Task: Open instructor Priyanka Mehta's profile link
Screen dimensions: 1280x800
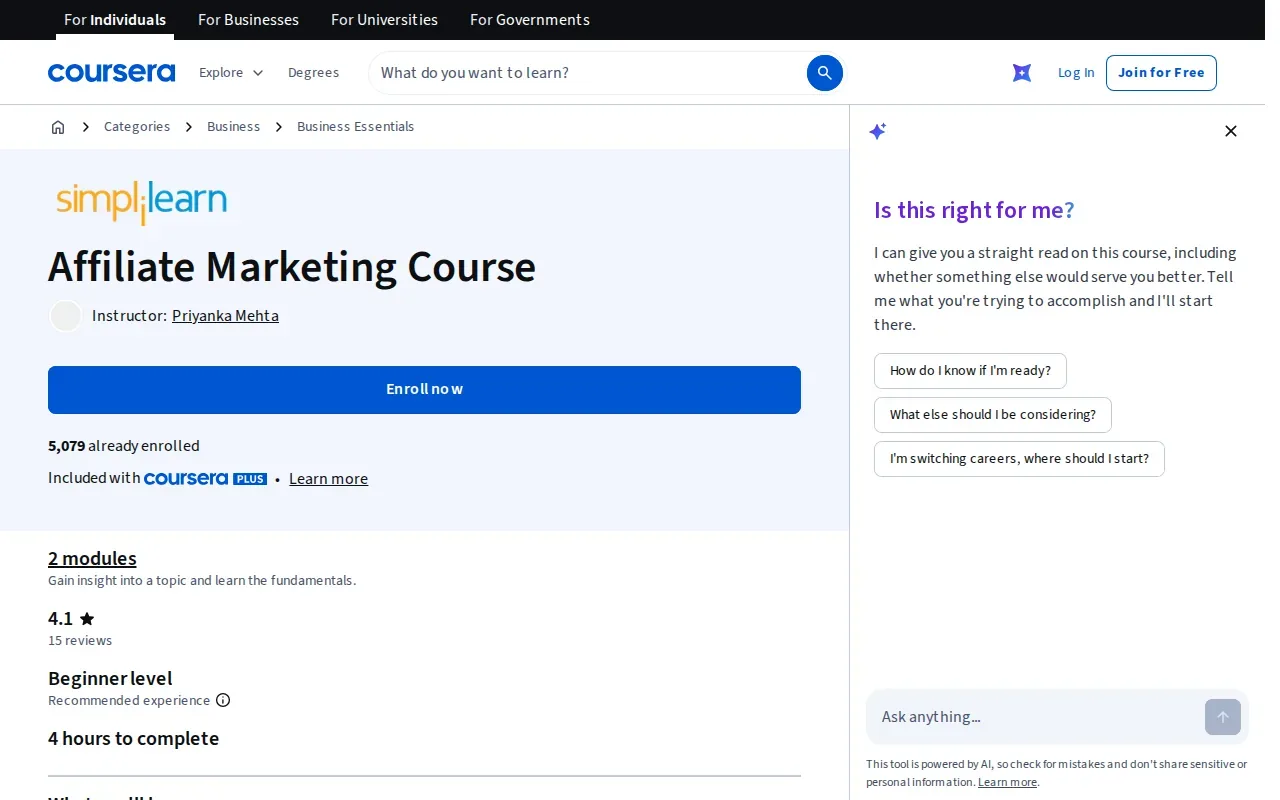Action: coord(225,316)
